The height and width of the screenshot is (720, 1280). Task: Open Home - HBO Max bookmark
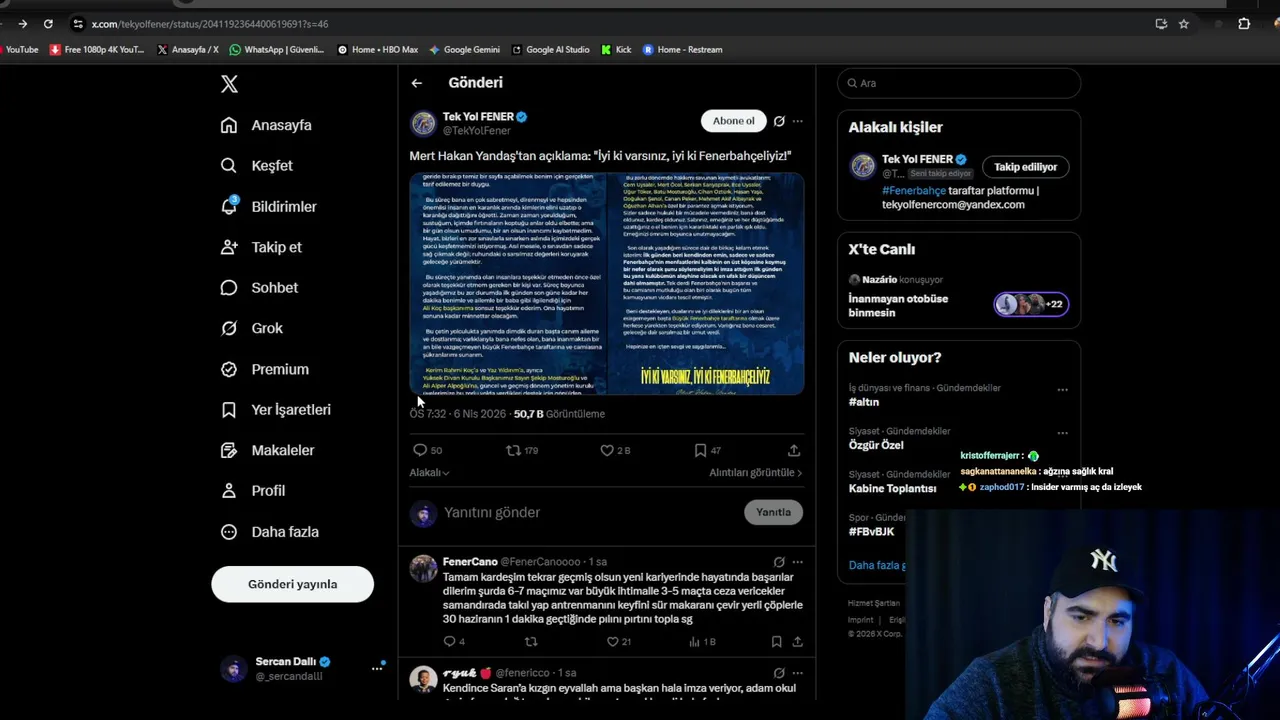click(377, 49)
